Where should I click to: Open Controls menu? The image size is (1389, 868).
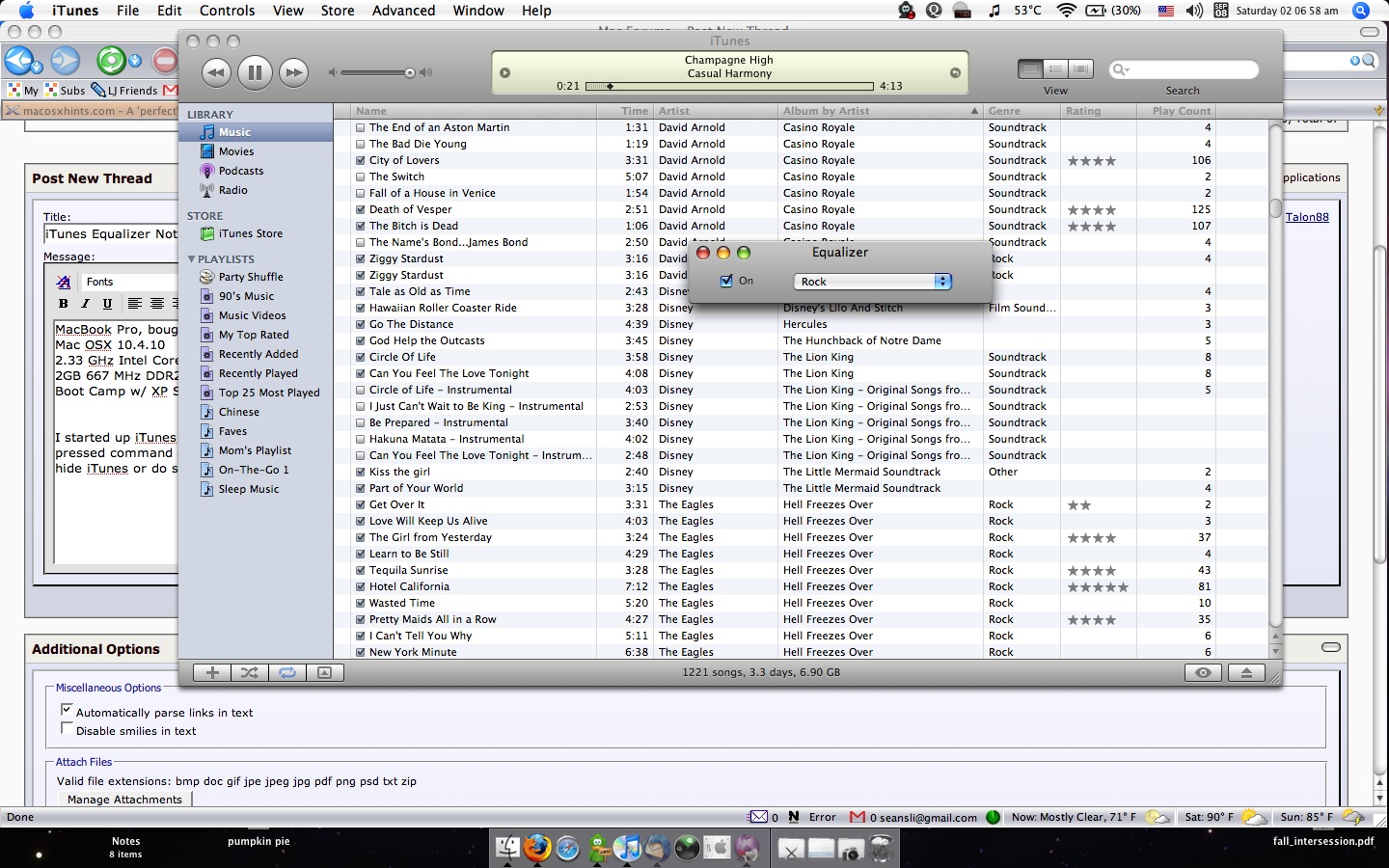tap(227, 11)
